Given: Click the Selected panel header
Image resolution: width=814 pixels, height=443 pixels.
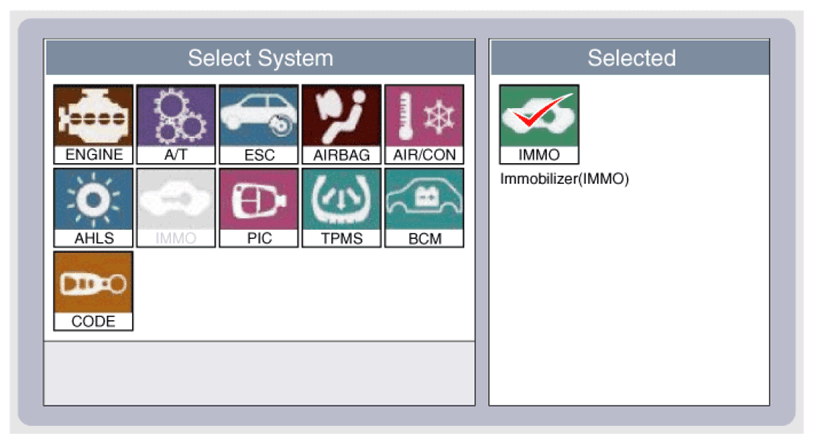Looking at the screenshot, I should 630,58.
